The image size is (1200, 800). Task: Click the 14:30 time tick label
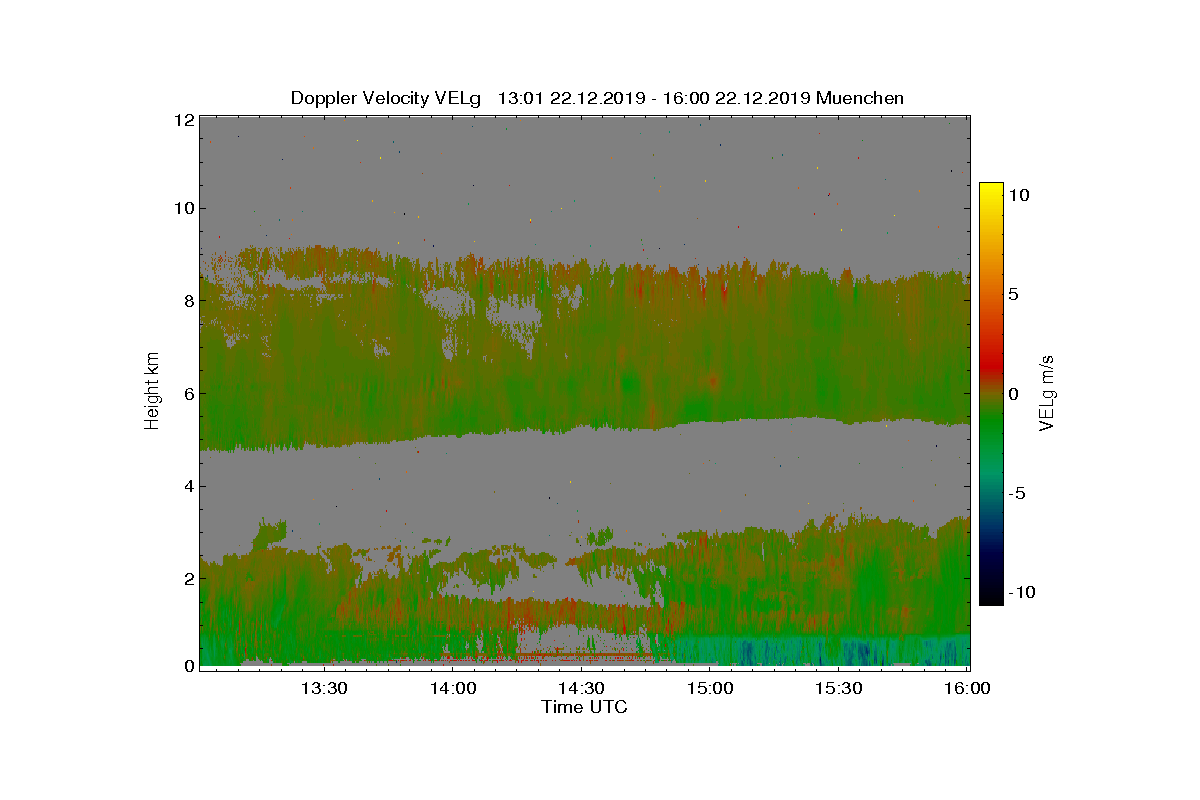(x=581, y=688)
